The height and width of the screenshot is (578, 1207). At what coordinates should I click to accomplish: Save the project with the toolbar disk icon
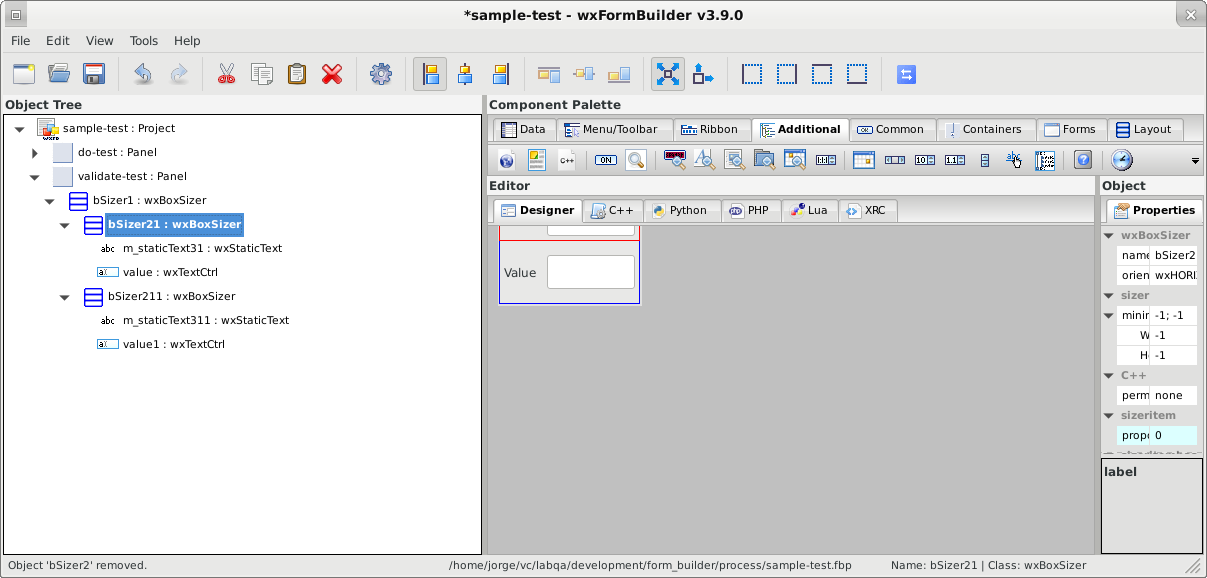pyautogui.click(x=93, y=74)
